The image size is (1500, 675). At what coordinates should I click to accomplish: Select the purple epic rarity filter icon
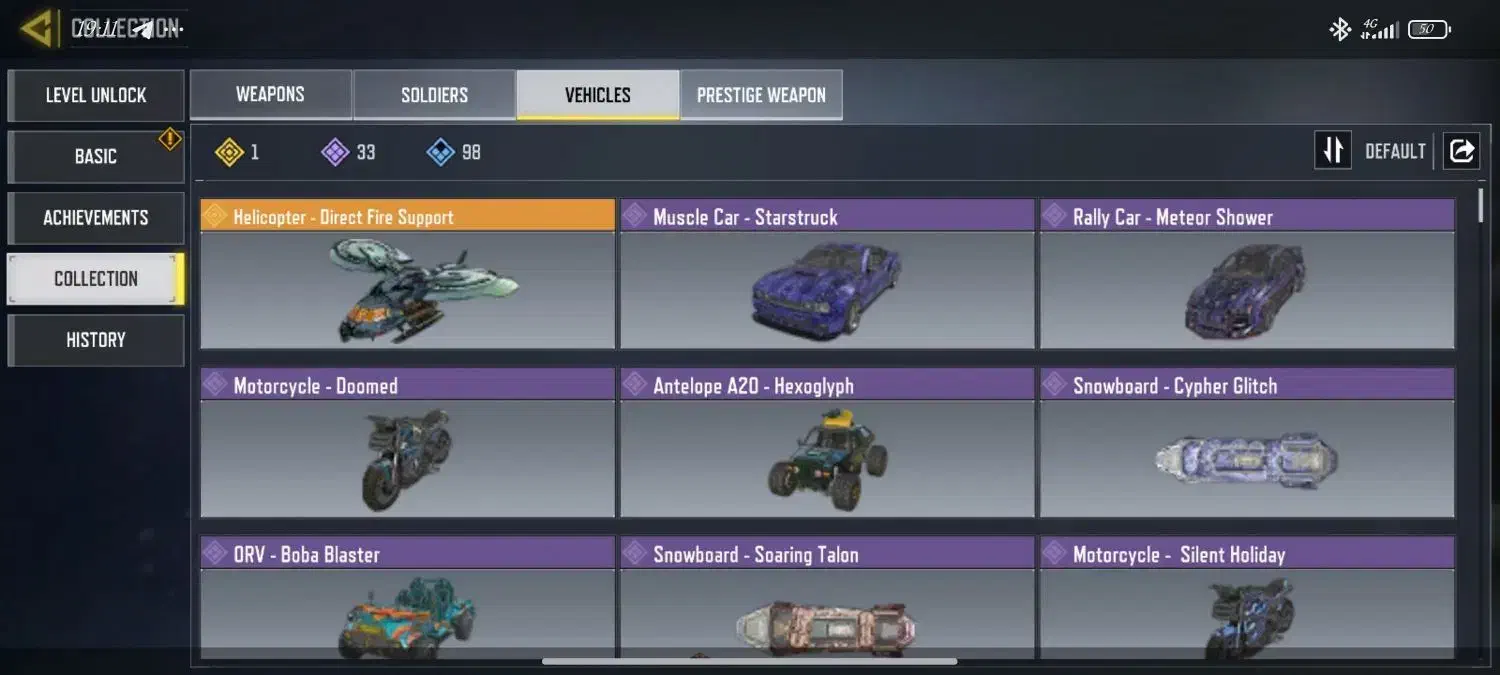(x=335, y=152)
